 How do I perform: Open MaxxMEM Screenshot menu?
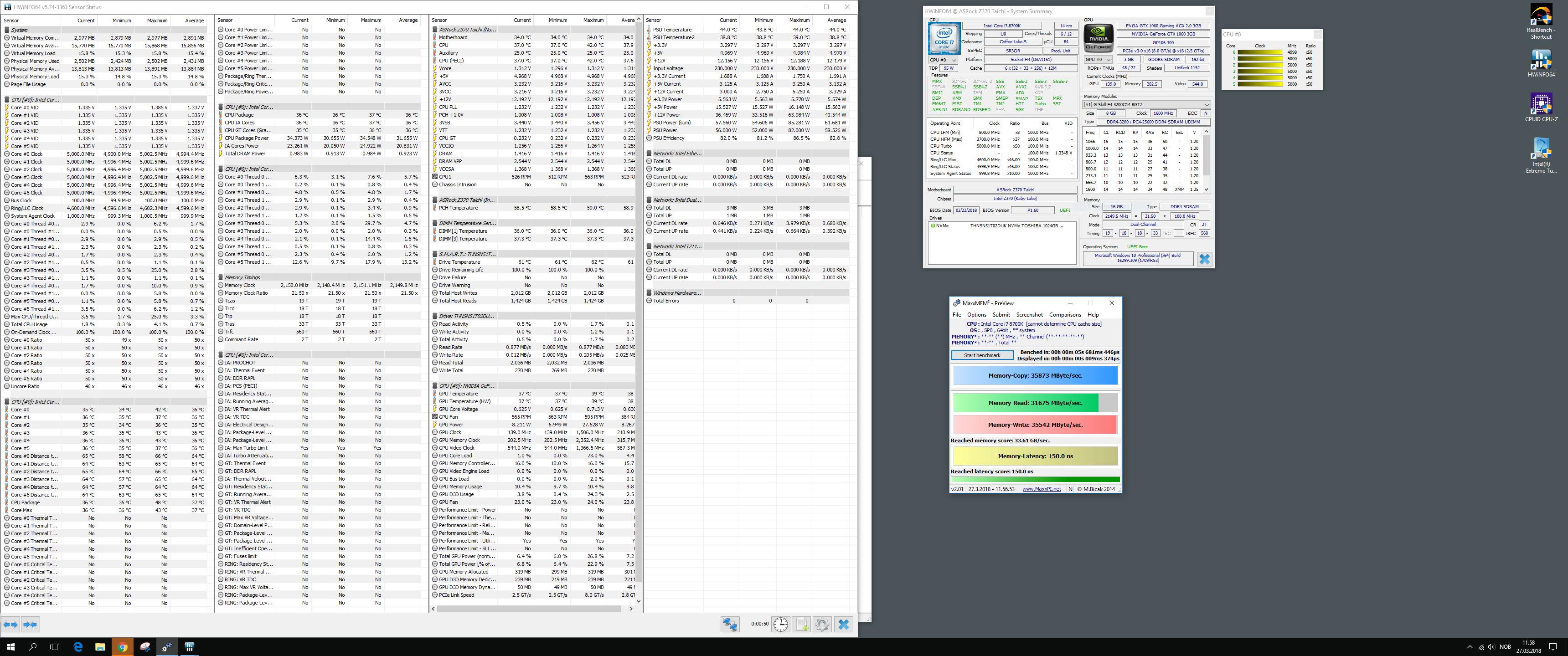tap(1029, 315)
